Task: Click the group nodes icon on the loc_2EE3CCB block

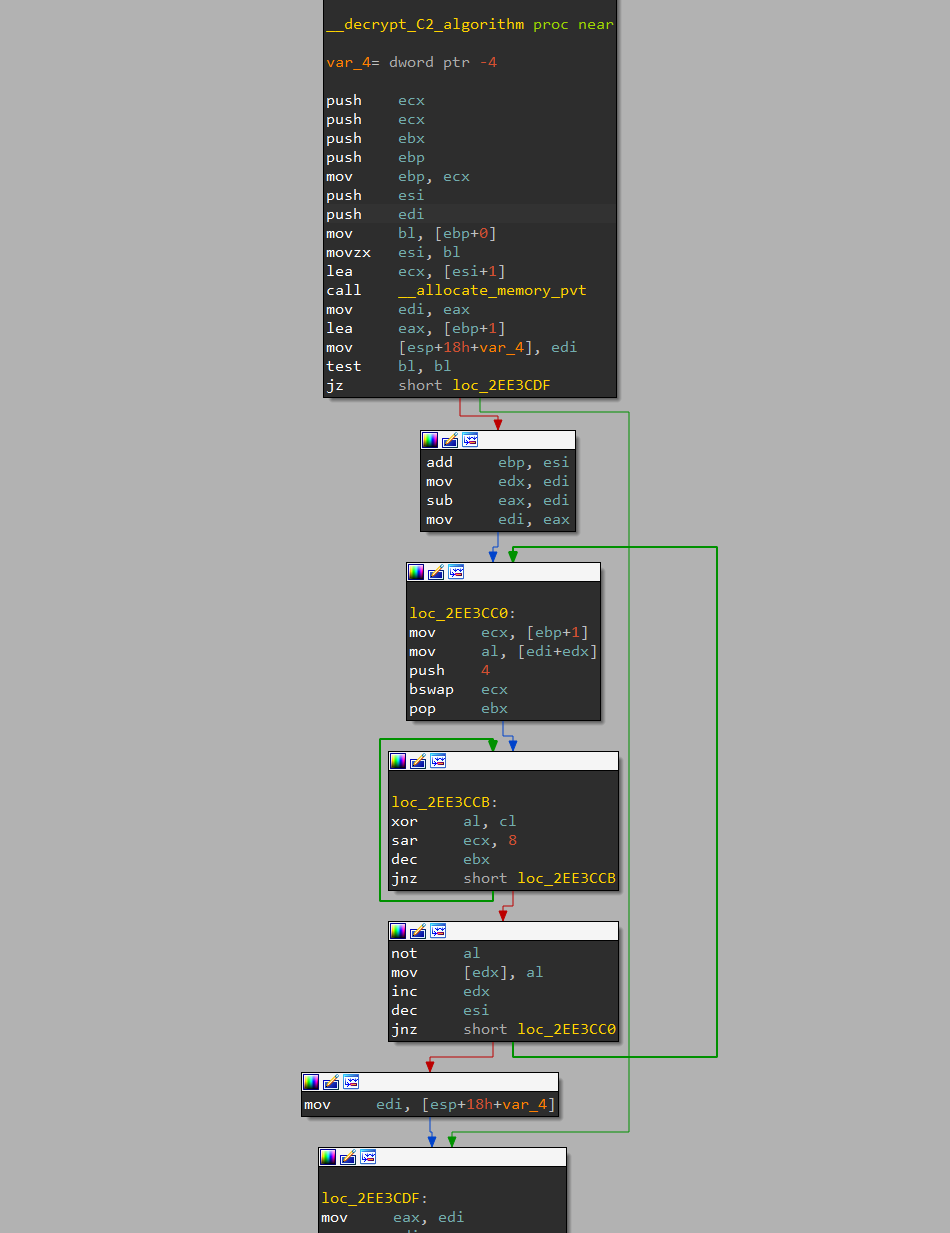Action: (438, 761)
